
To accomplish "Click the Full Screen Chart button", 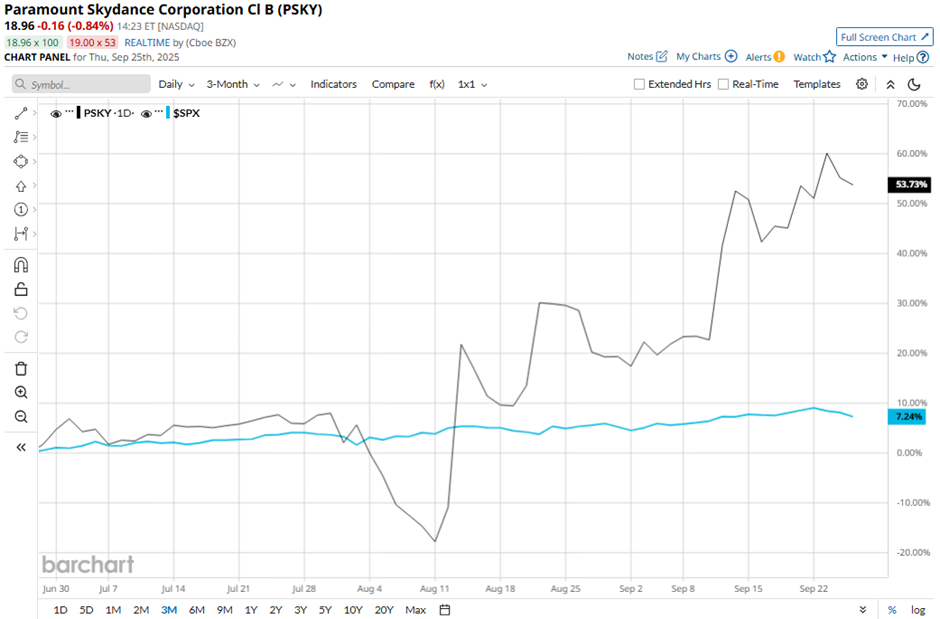I will pyautogui.click(x=885, y=37).
